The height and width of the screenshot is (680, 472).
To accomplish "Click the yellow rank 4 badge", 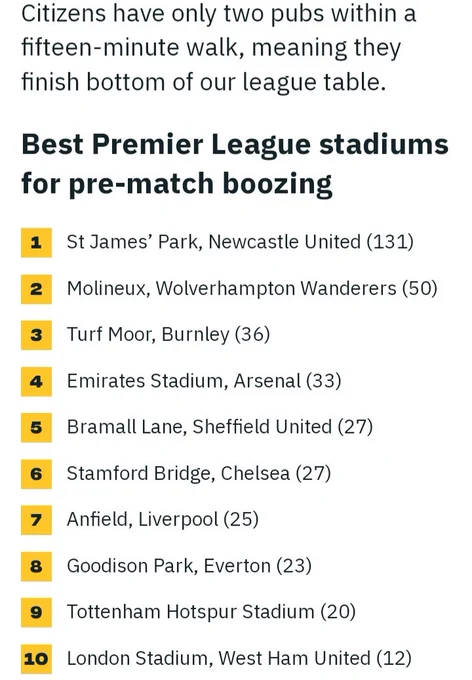I will pos(36,381).
